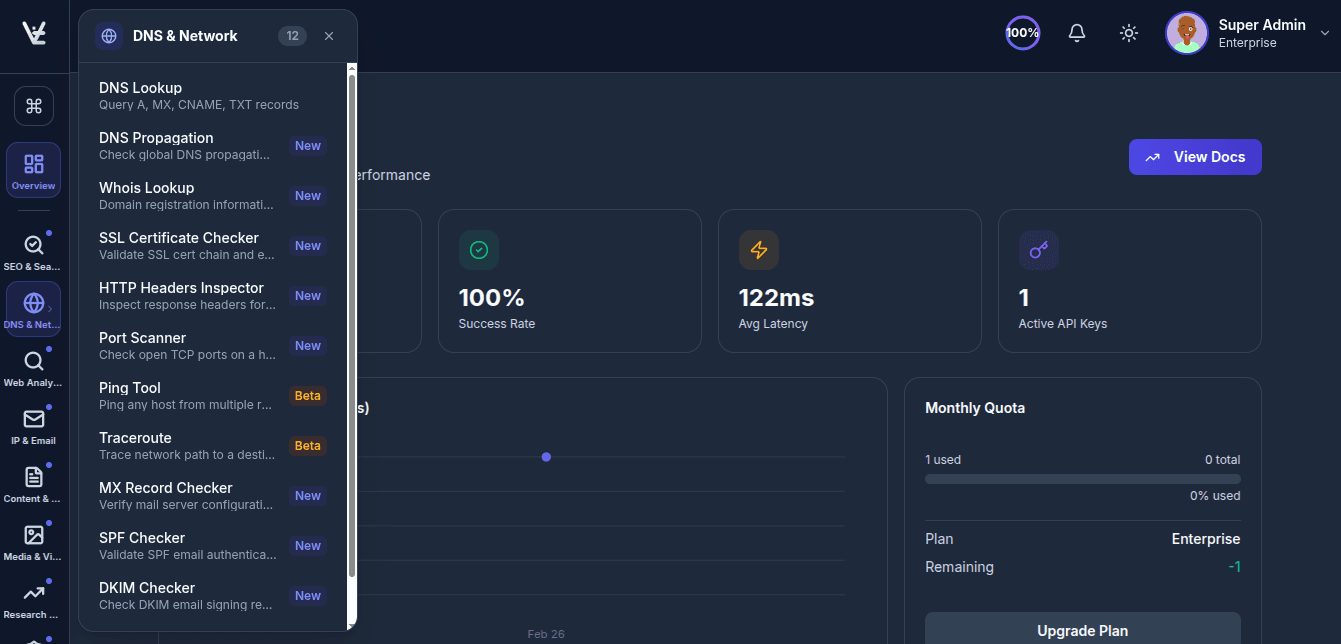Open the Media & Video tools icon
Image resolution: width=1341 pixels, height=644 pixels.
coord(33,536)
